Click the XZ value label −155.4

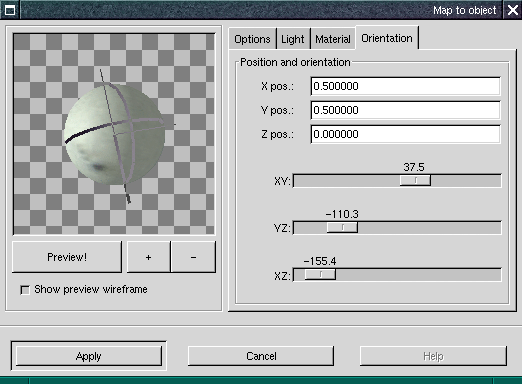320,261
